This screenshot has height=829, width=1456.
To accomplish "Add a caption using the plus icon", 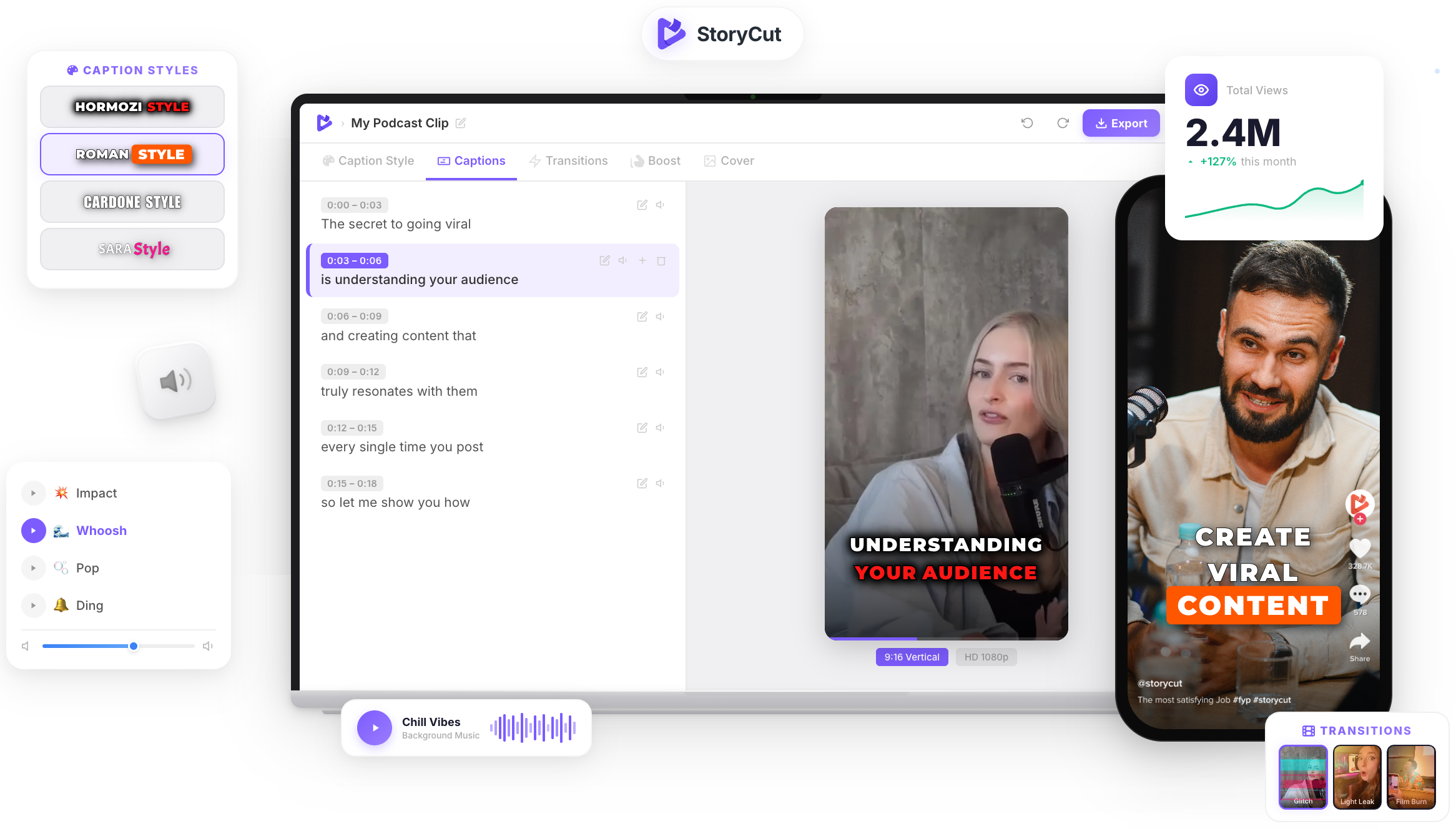I will pyautogui.click(x=642, y=260).
